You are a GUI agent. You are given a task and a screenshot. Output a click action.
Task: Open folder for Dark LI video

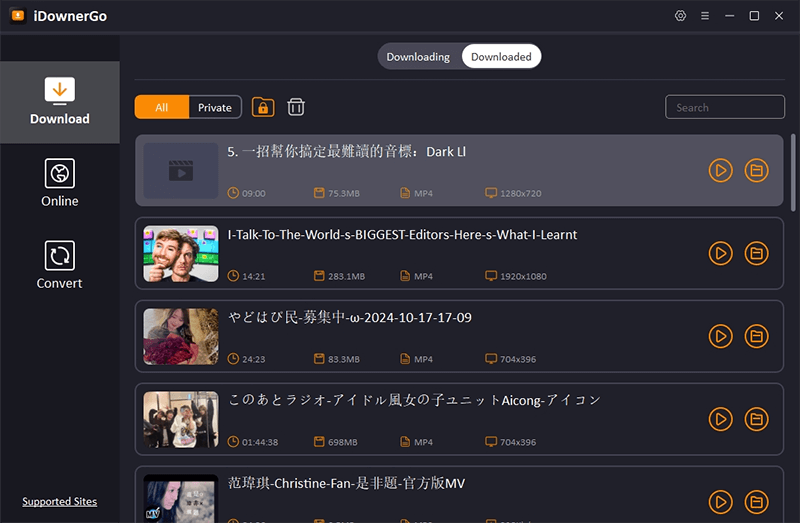[757, 171]
